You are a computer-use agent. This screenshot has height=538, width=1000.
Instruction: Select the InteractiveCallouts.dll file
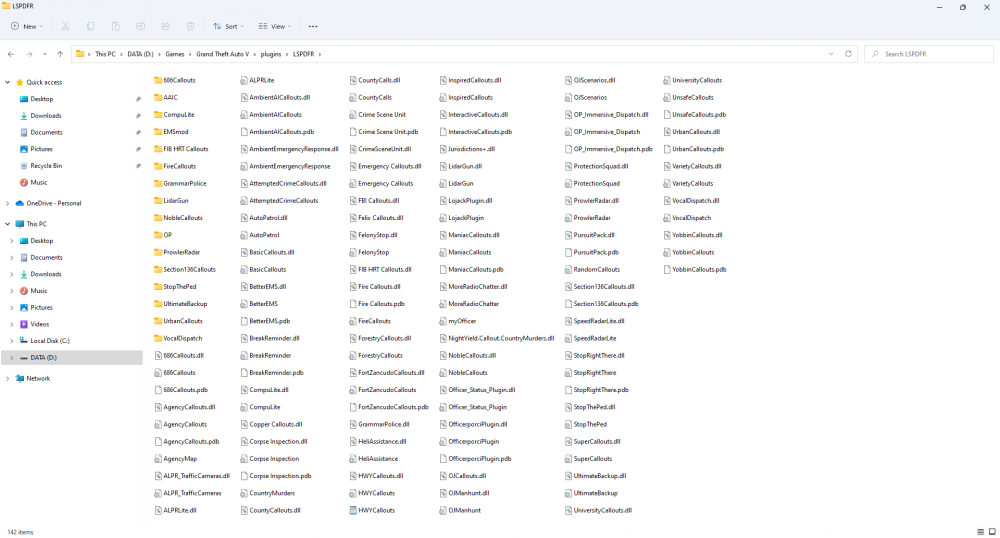click(474, 115)
